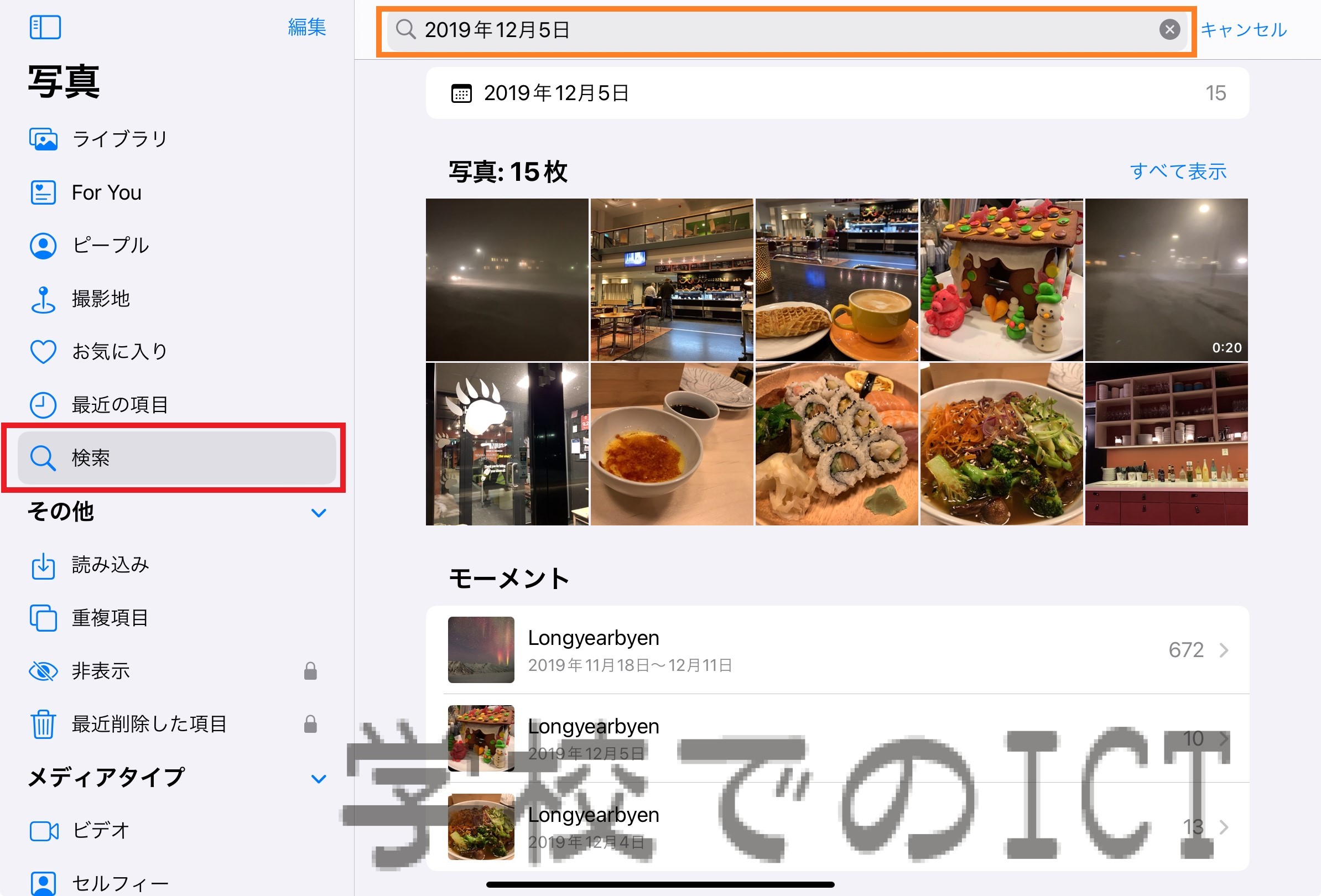Collapse the その他 section chevron

pos(319,513)
